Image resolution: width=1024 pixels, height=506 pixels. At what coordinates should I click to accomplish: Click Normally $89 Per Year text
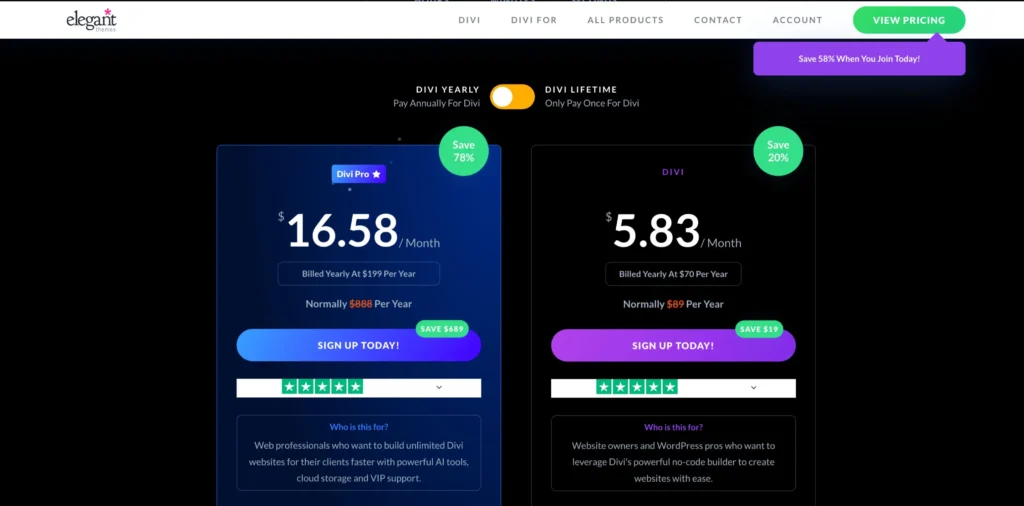coord(673,304)
